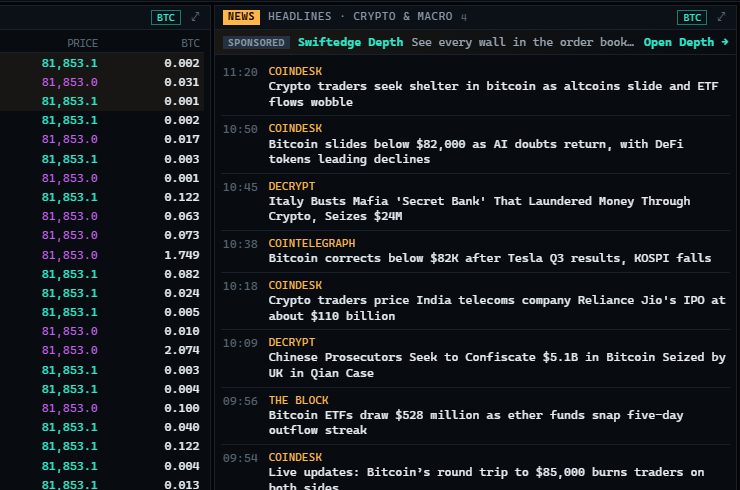Click the 10:38 news timestamp

(x=240, y=244)
